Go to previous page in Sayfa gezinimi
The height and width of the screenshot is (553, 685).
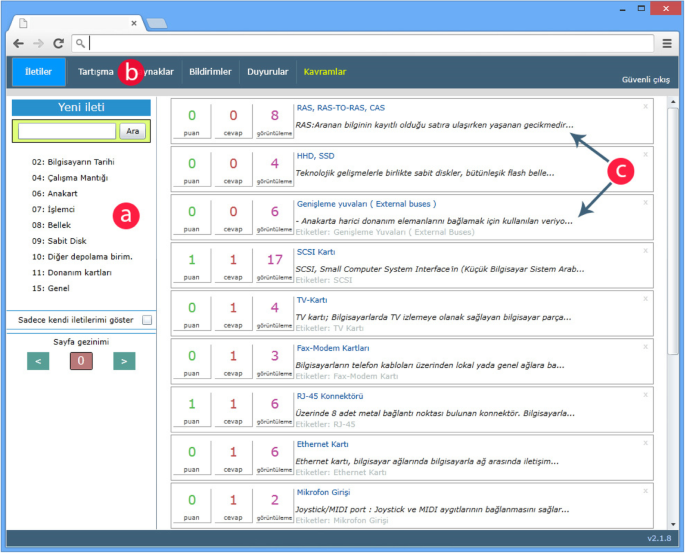(x=38, y=361)
